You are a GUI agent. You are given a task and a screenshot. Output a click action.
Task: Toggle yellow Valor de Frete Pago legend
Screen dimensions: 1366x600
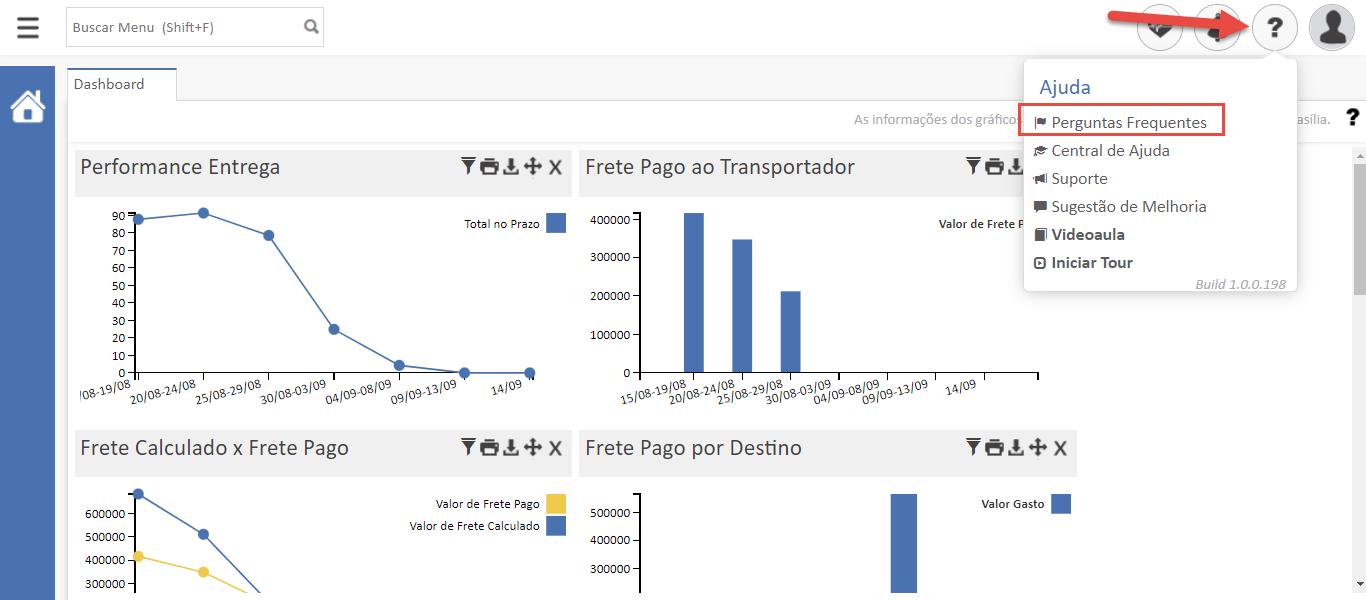point(556,504)
